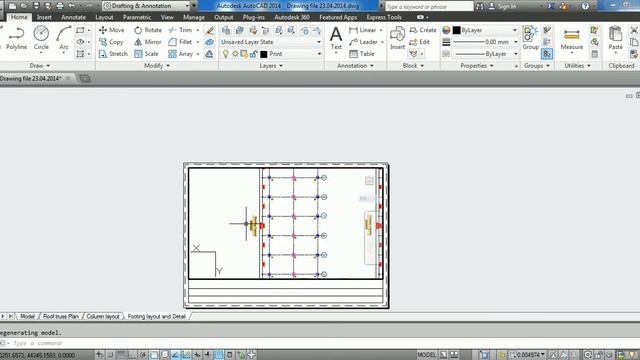
Task: Open Express Tools tab
Action: tap(384, 17)
